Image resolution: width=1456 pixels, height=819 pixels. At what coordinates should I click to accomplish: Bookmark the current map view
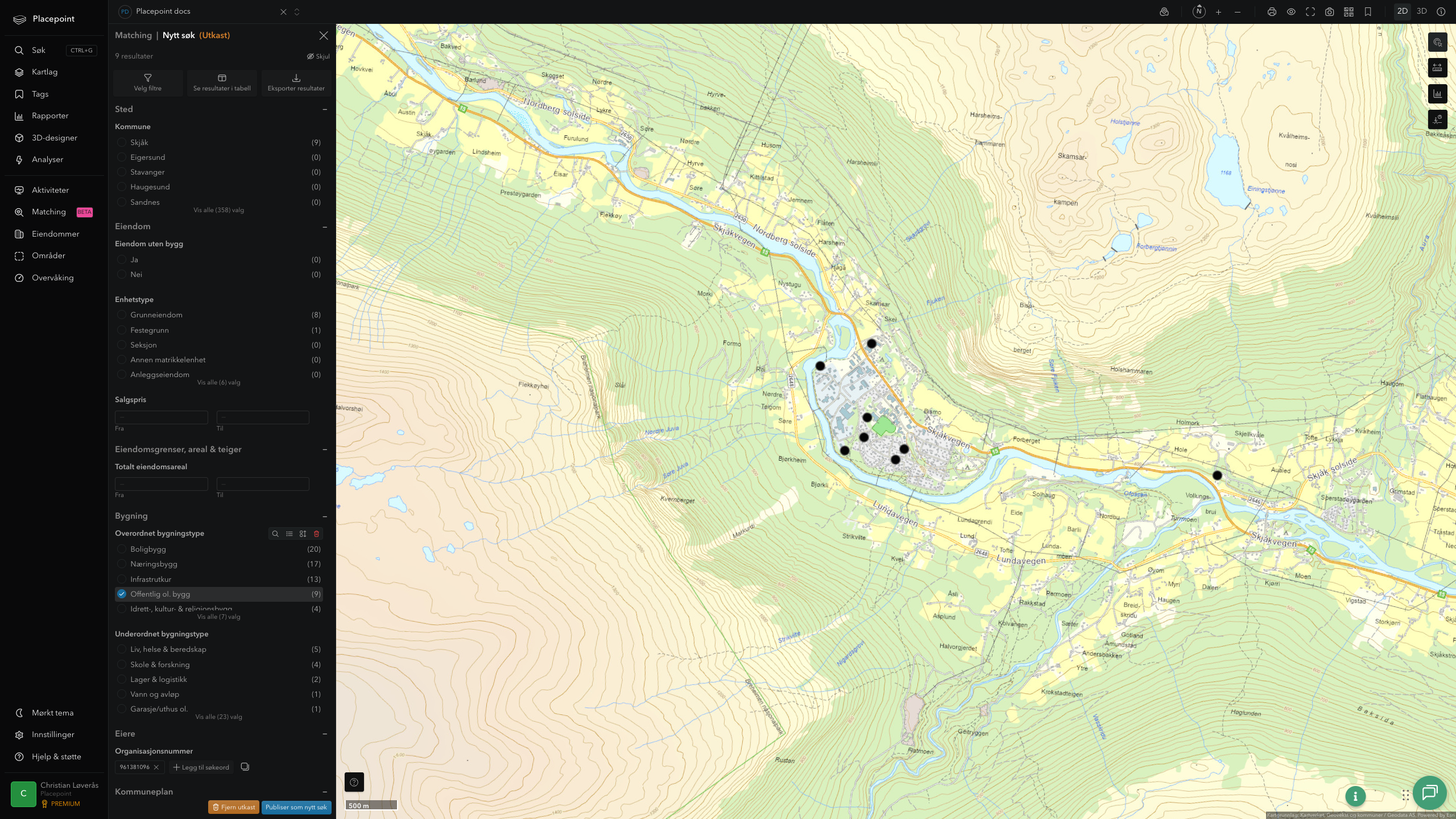1368,12
